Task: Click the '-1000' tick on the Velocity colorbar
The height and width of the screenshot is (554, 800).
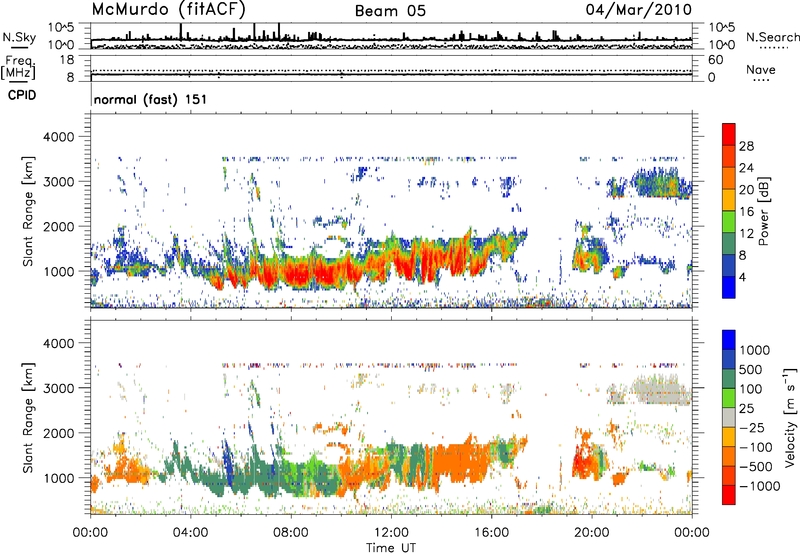Action: tap(759, 486)
